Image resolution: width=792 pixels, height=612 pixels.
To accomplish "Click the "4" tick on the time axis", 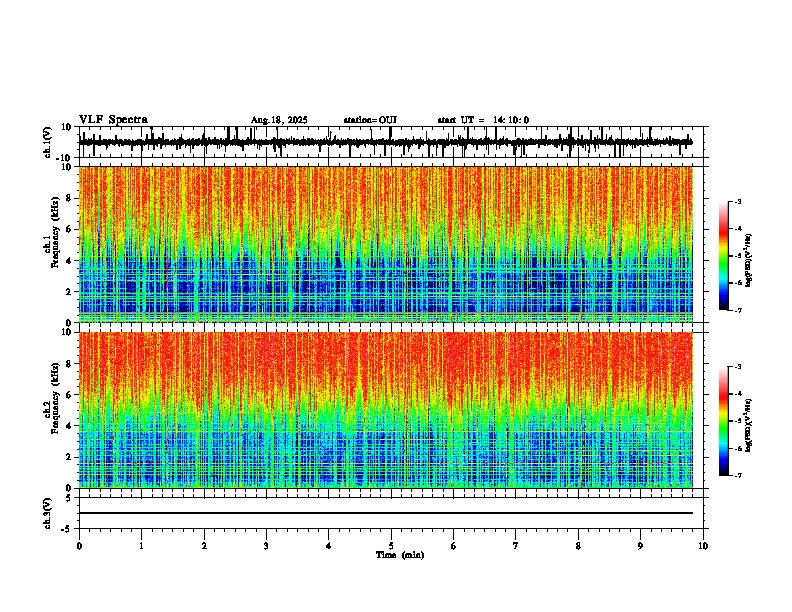I will (329, 546).
